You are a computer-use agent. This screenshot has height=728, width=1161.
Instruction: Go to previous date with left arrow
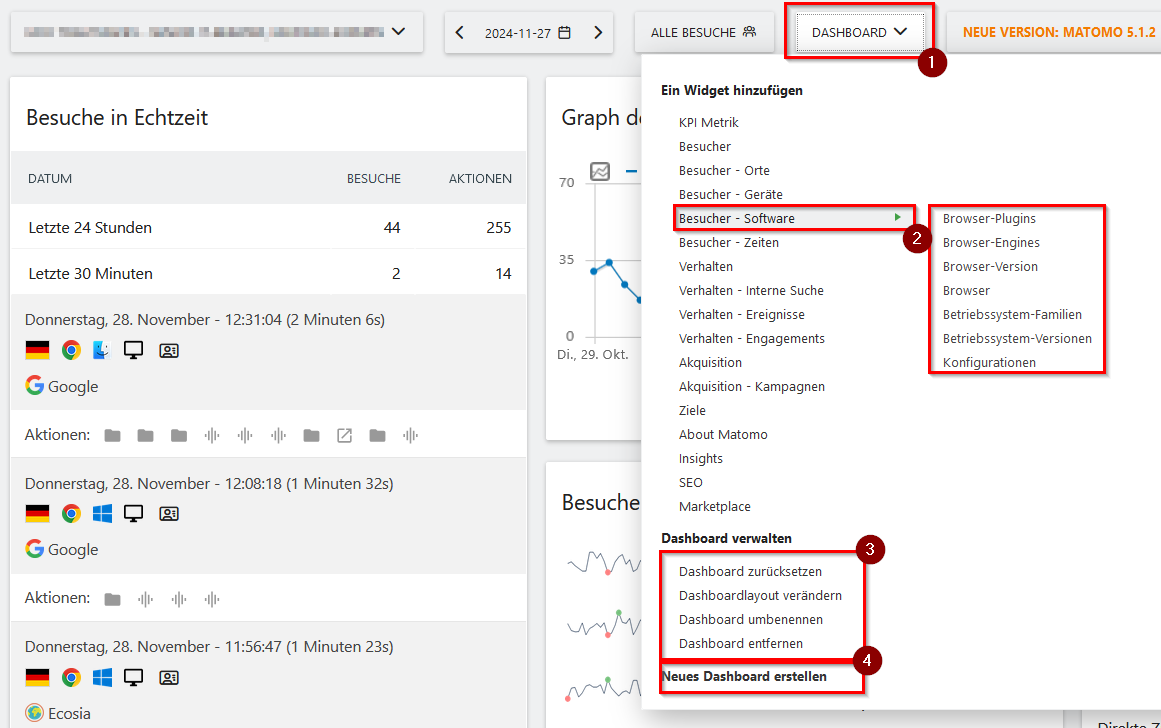[x=459, y=33]
